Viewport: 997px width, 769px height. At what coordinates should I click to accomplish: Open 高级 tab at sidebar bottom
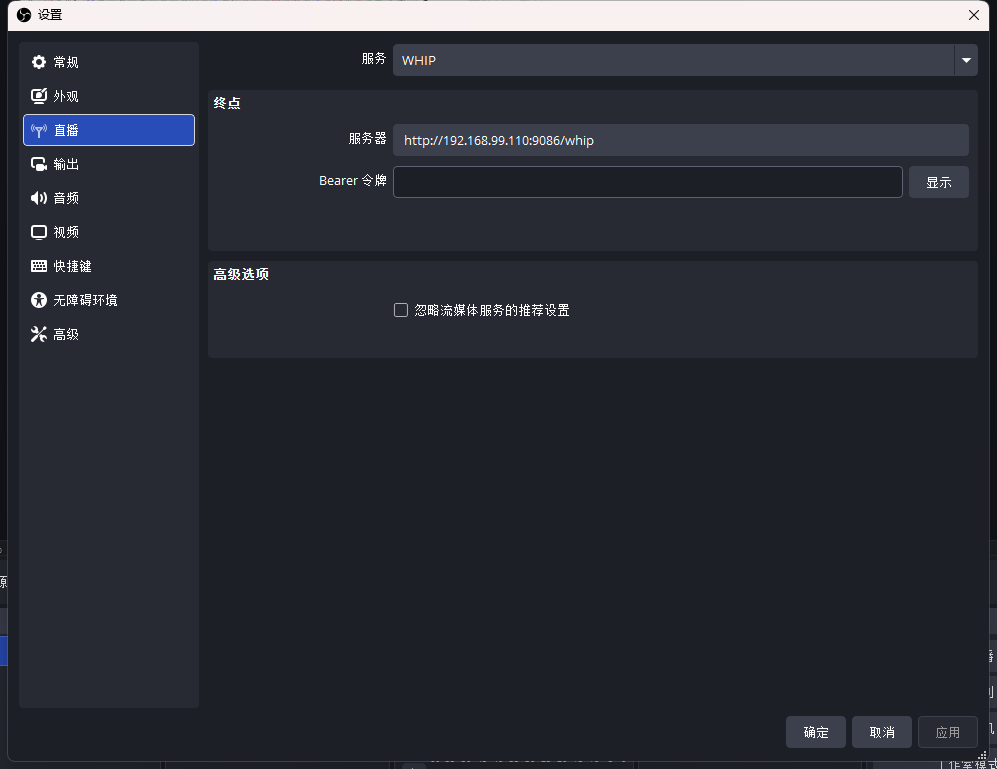coord(108,333)
